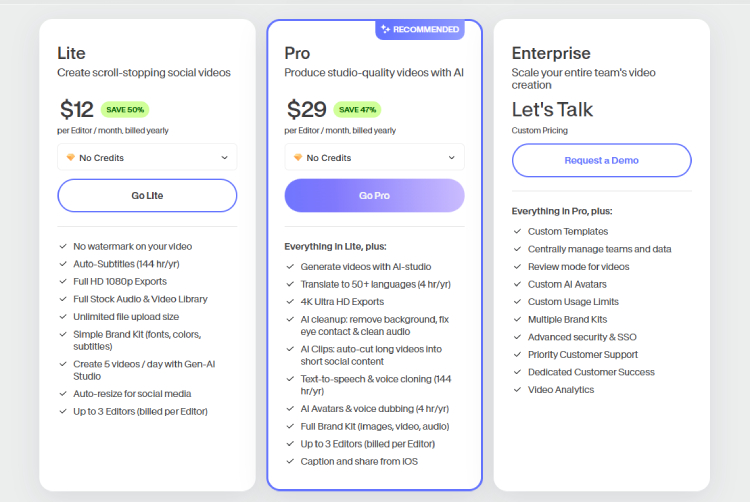Click the chevron arrow in Lite credits selector
The image size is (750, 502).
[x=224, y=158]
